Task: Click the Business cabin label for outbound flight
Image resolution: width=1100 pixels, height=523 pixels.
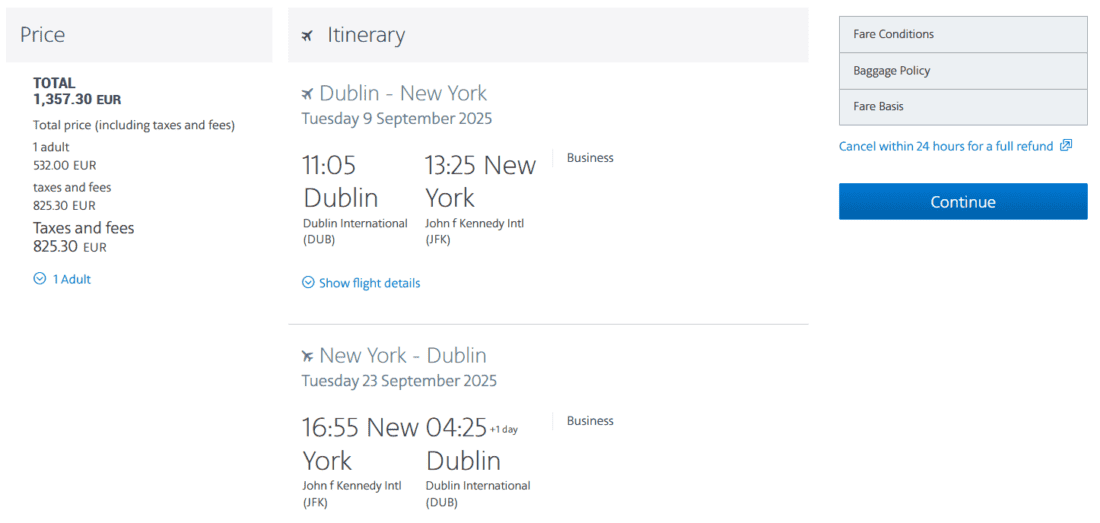Action: (x=590, y=158)
